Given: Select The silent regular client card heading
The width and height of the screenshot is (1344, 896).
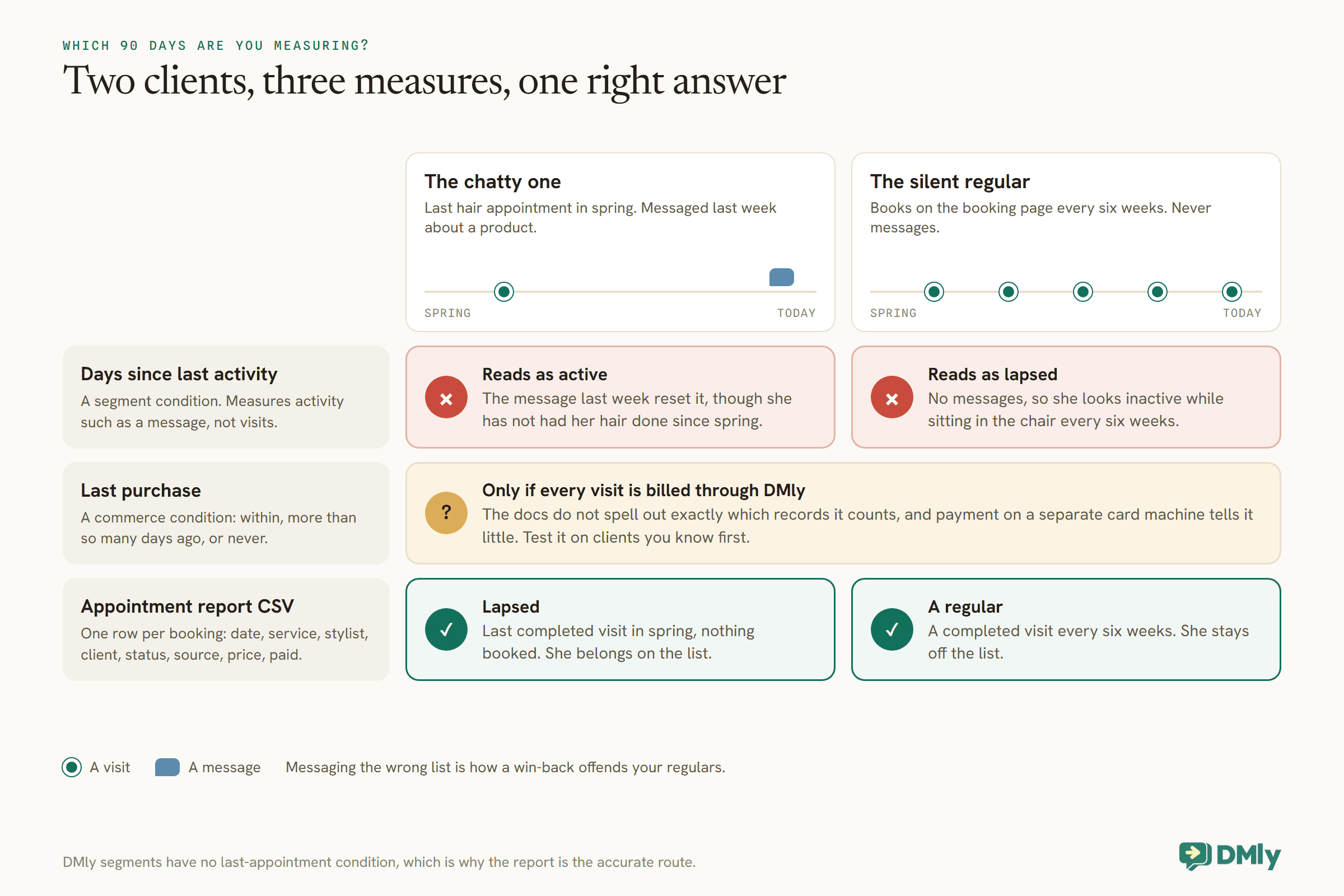Looking at the screenshot, I should pos(950,181).
